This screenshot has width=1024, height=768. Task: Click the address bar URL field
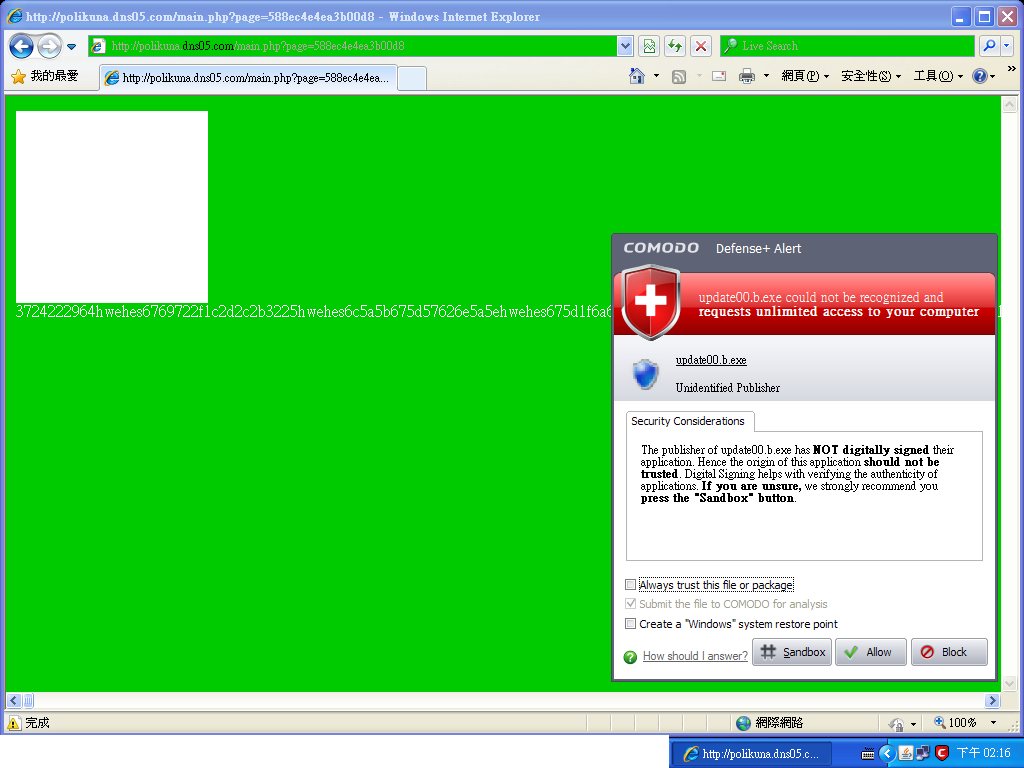[x=353, y=46]
